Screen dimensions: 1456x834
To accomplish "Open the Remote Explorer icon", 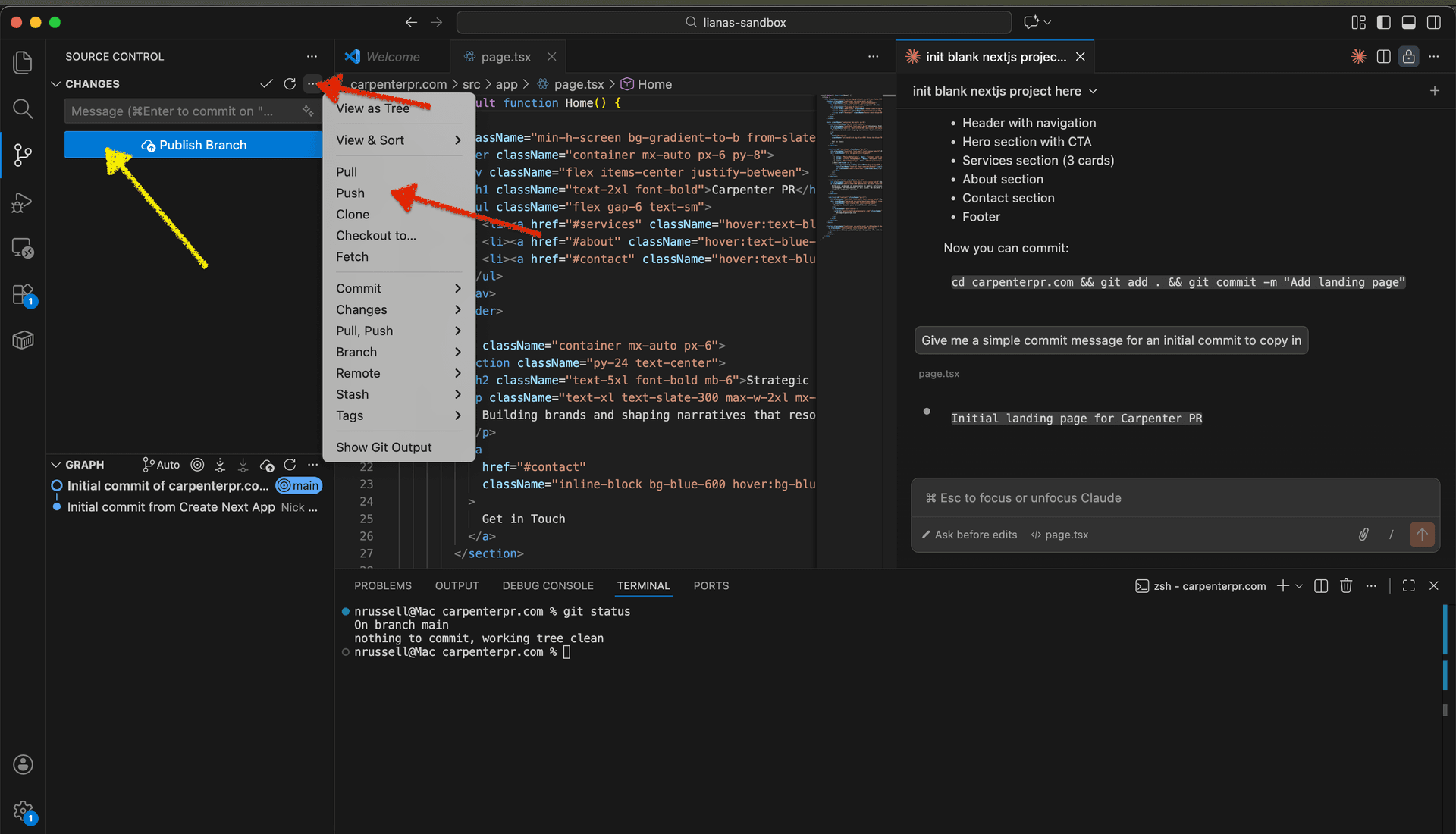I will [23, 248].
